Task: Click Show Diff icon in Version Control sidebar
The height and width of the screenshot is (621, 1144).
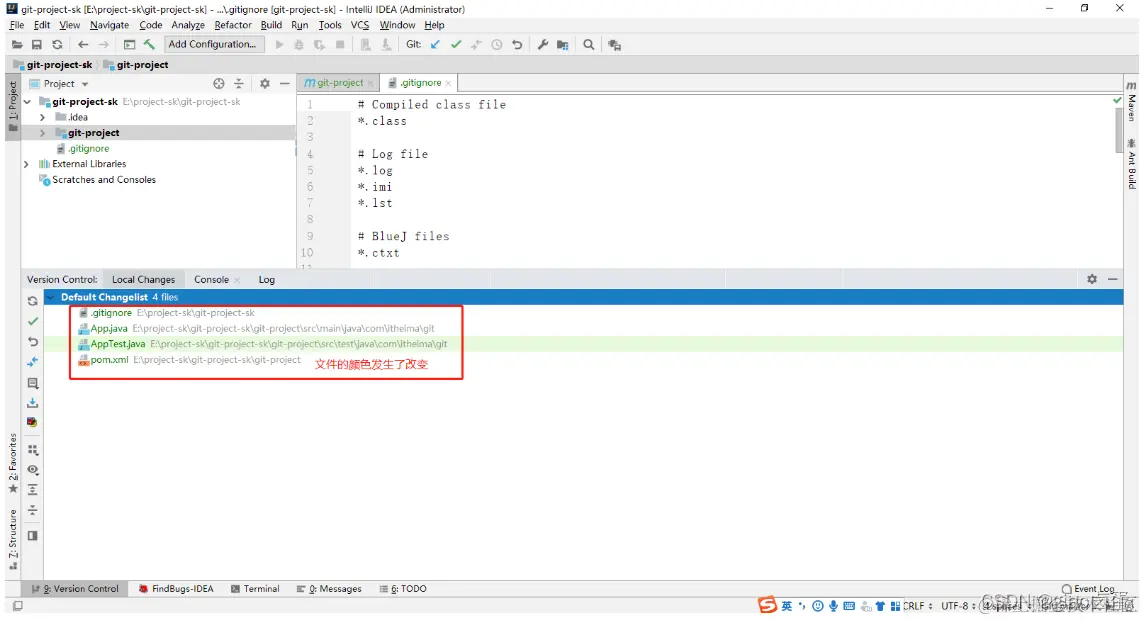Action: 33,362
